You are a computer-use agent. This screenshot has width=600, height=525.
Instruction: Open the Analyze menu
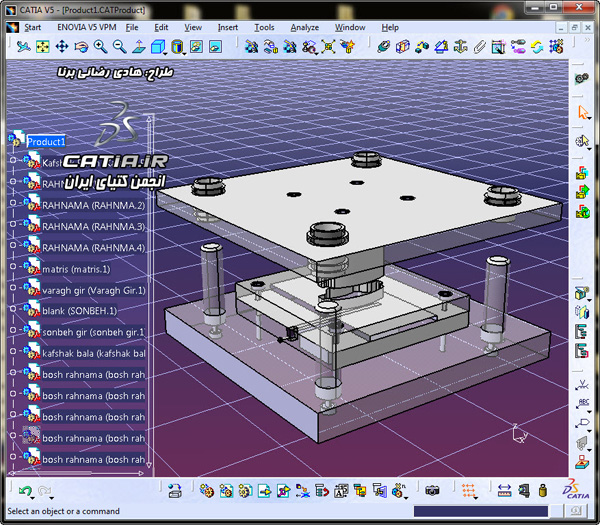point(305,28)
